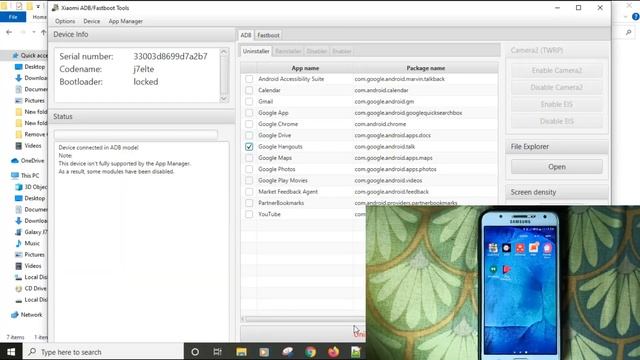Open the media player taskbar icon
Screen dimensions: 640x360
(264, 351)
